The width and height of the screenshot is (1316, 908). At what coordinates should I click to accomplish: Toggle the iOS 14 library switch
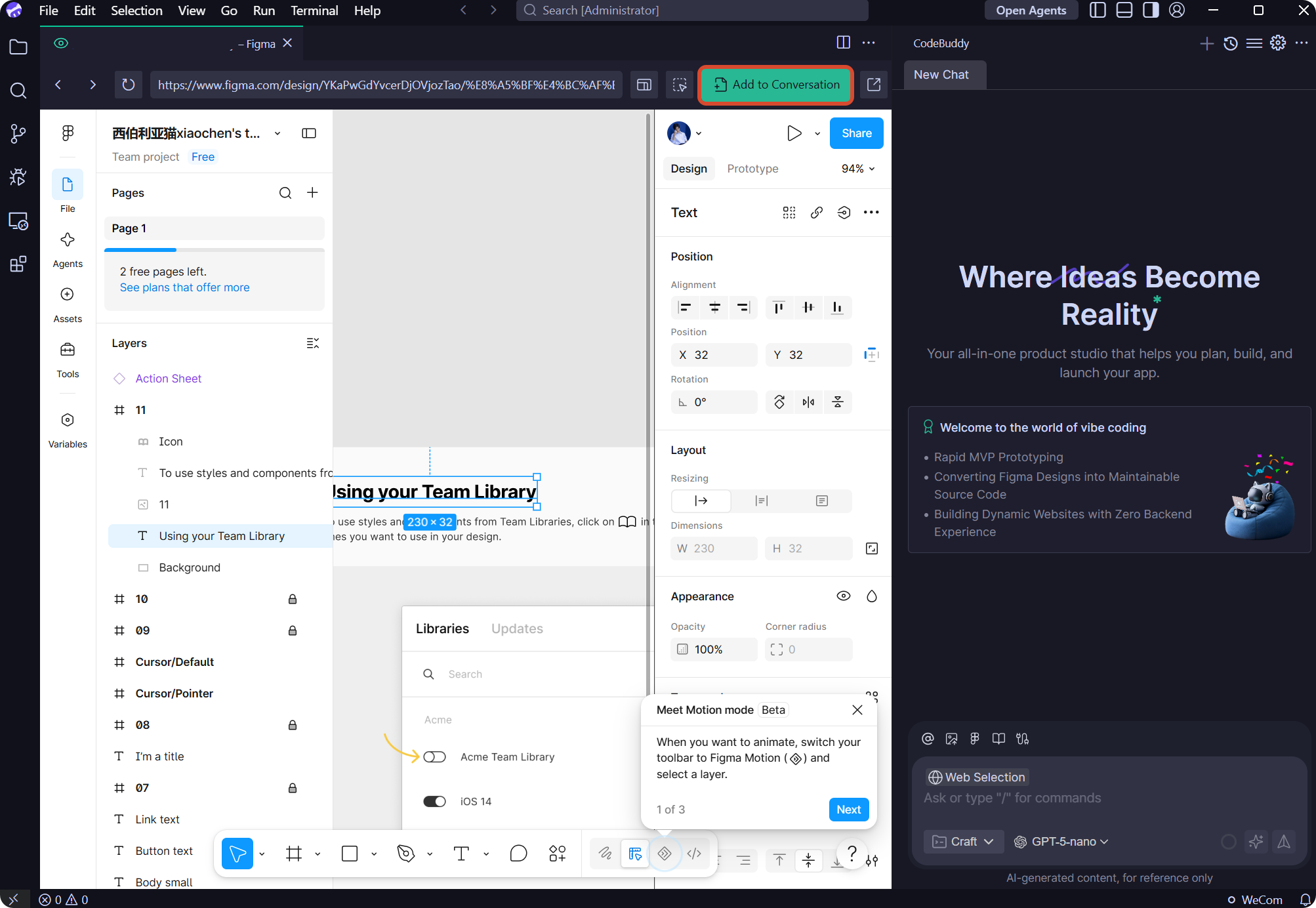click(x=434, y=802)
